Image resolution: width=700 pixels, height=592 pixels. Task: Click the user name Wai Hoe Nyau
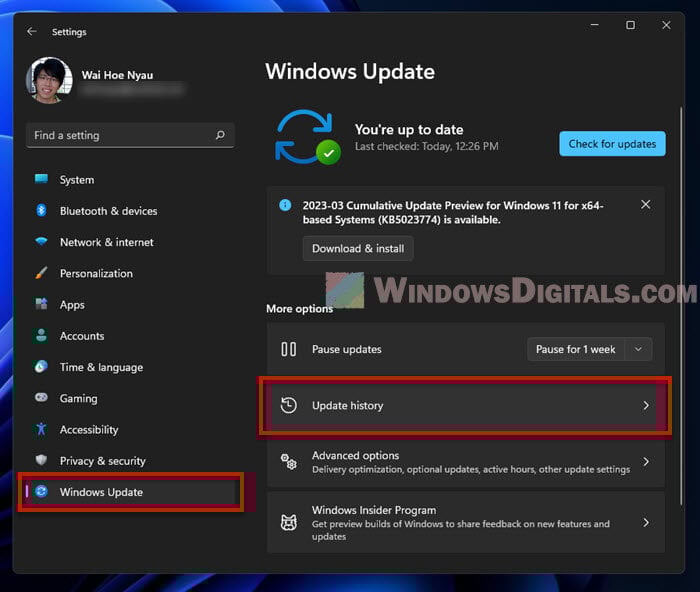pos(117,75)
